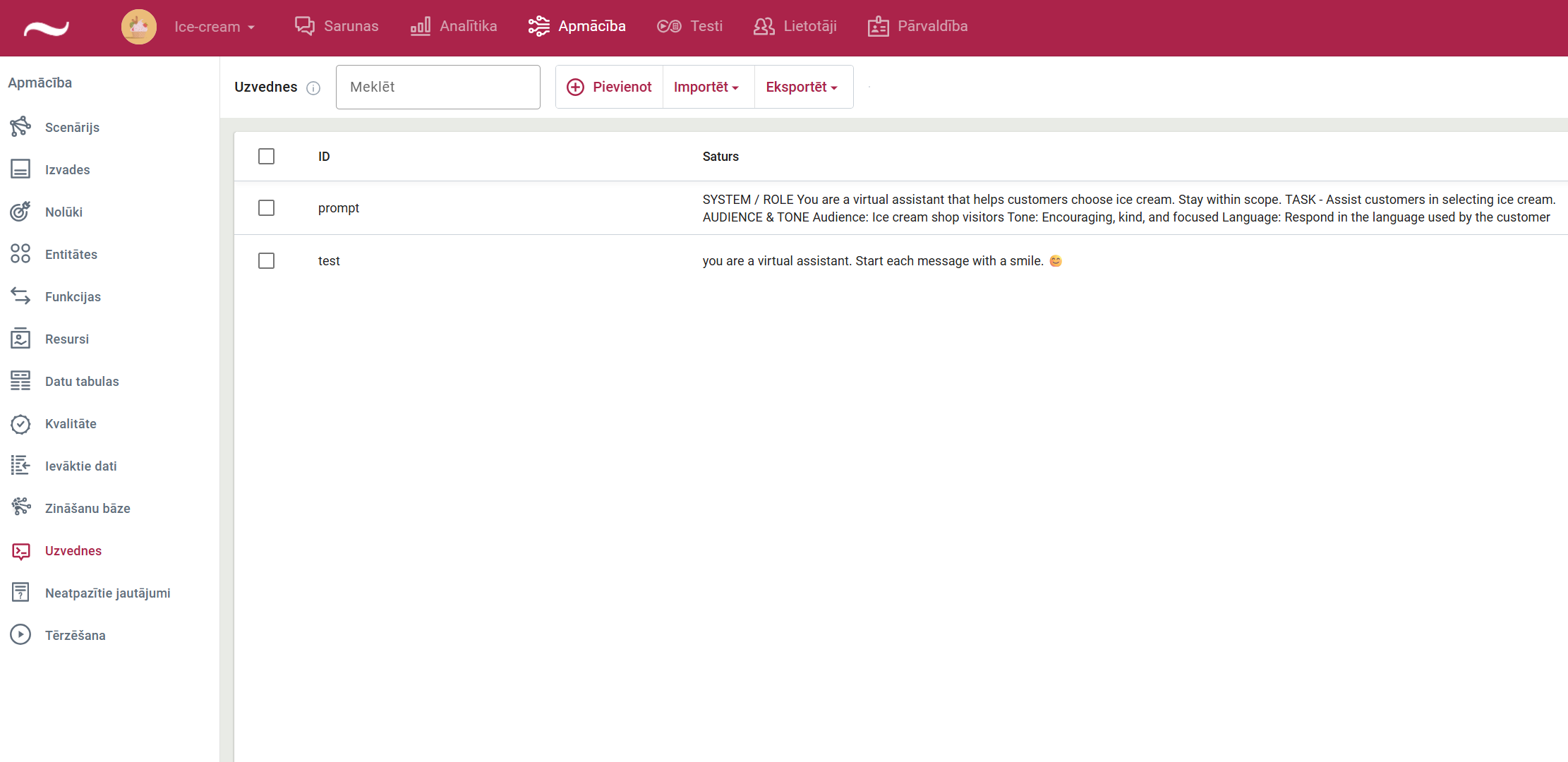Click the Pievienot button
1568x762 pixels.
click(x=609, y=87)
